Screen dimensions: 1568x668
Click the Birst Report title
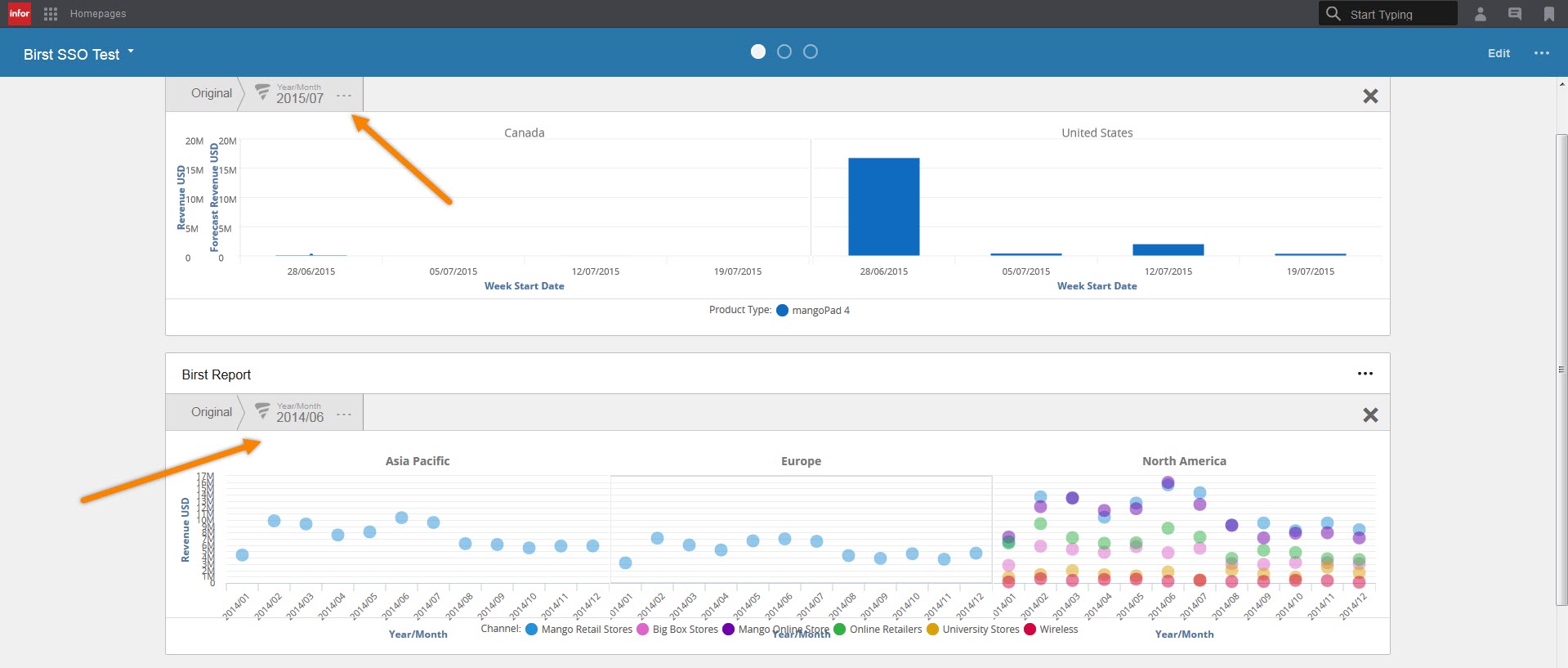pyautogui.click(x=217, y=374)
